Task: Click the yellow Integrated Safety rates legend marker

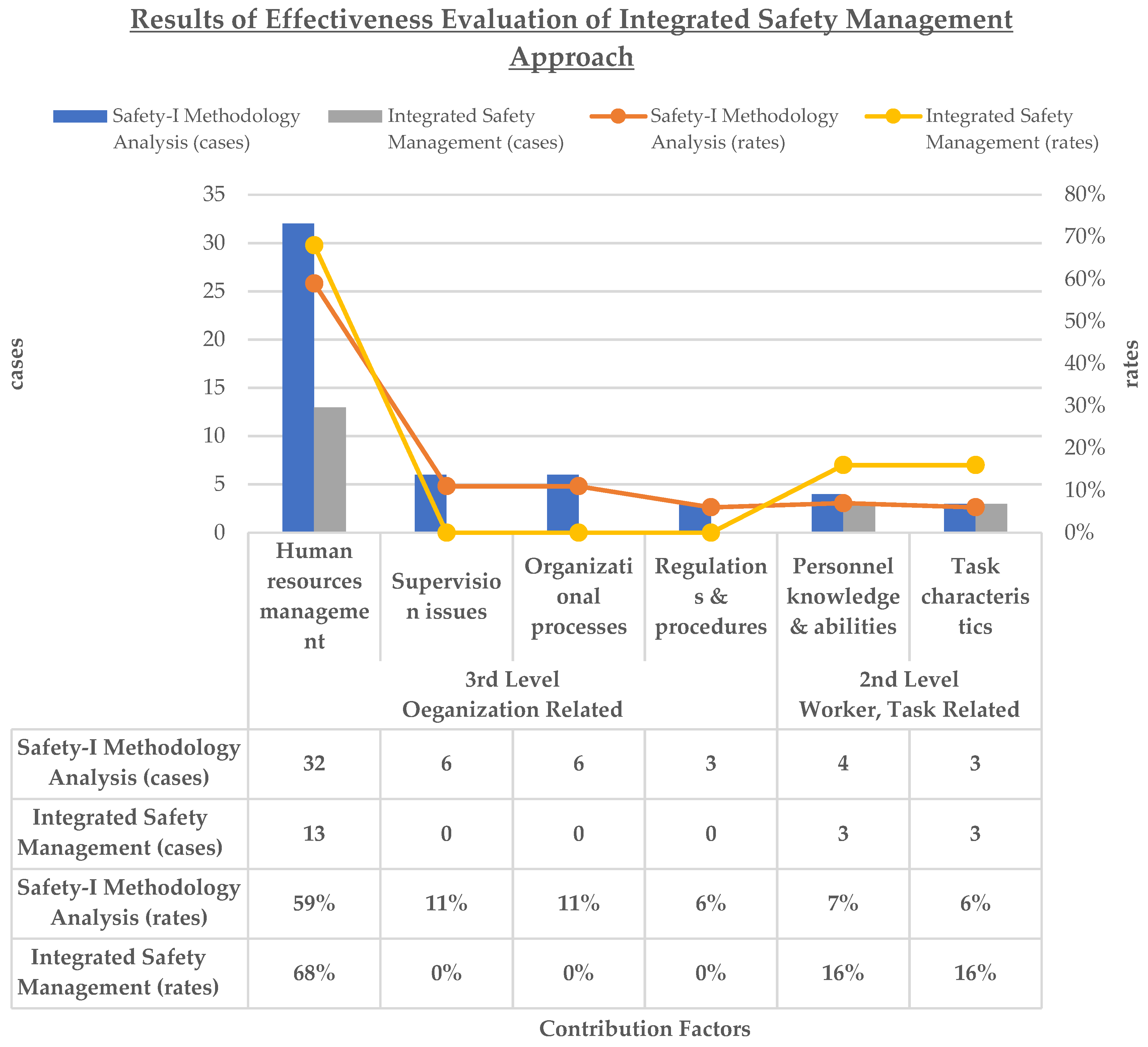Action: (893, 116)
